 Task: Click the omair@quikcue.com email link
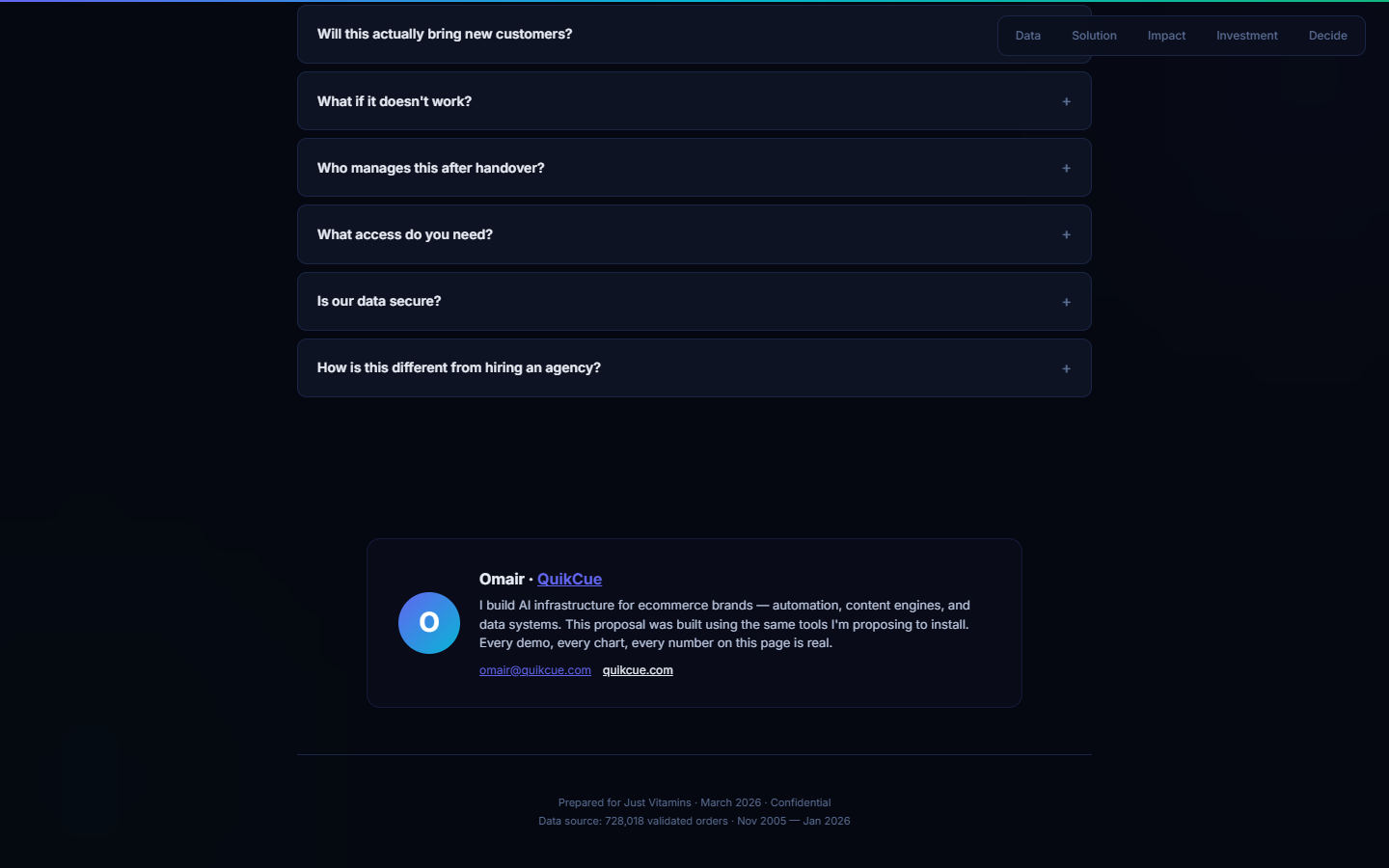[x=535, y=670]
